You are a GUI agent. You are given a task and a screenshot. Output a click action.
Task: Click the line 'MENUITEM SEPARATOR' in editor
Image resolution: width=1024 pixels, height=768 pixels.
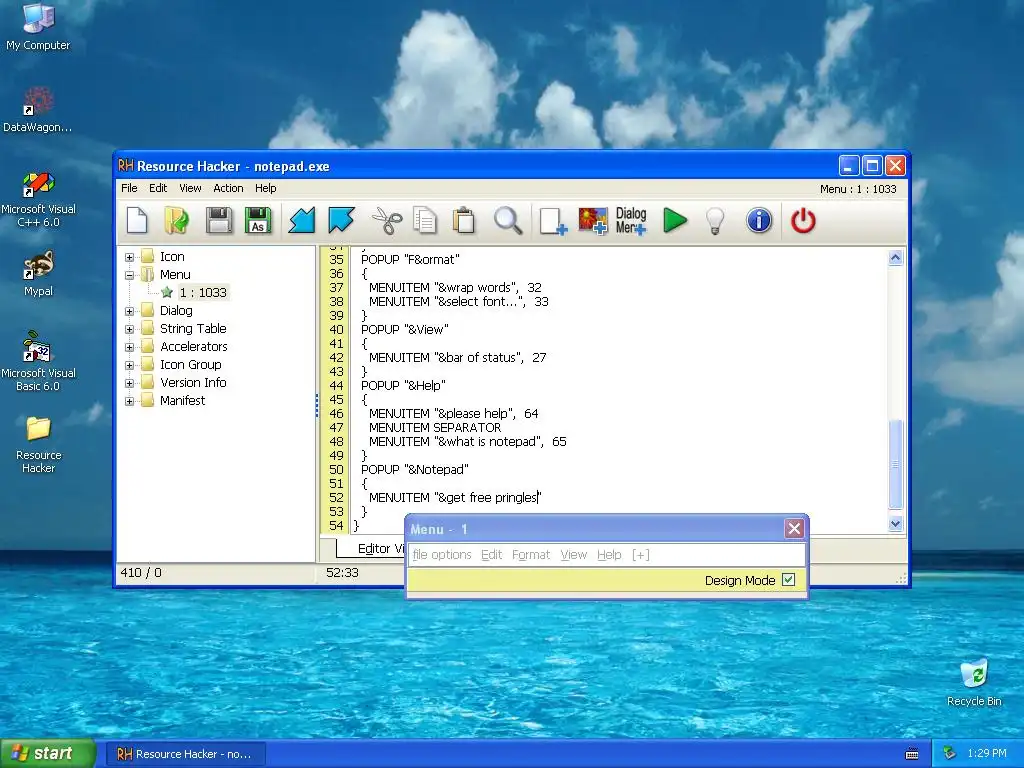coord(435,428)
